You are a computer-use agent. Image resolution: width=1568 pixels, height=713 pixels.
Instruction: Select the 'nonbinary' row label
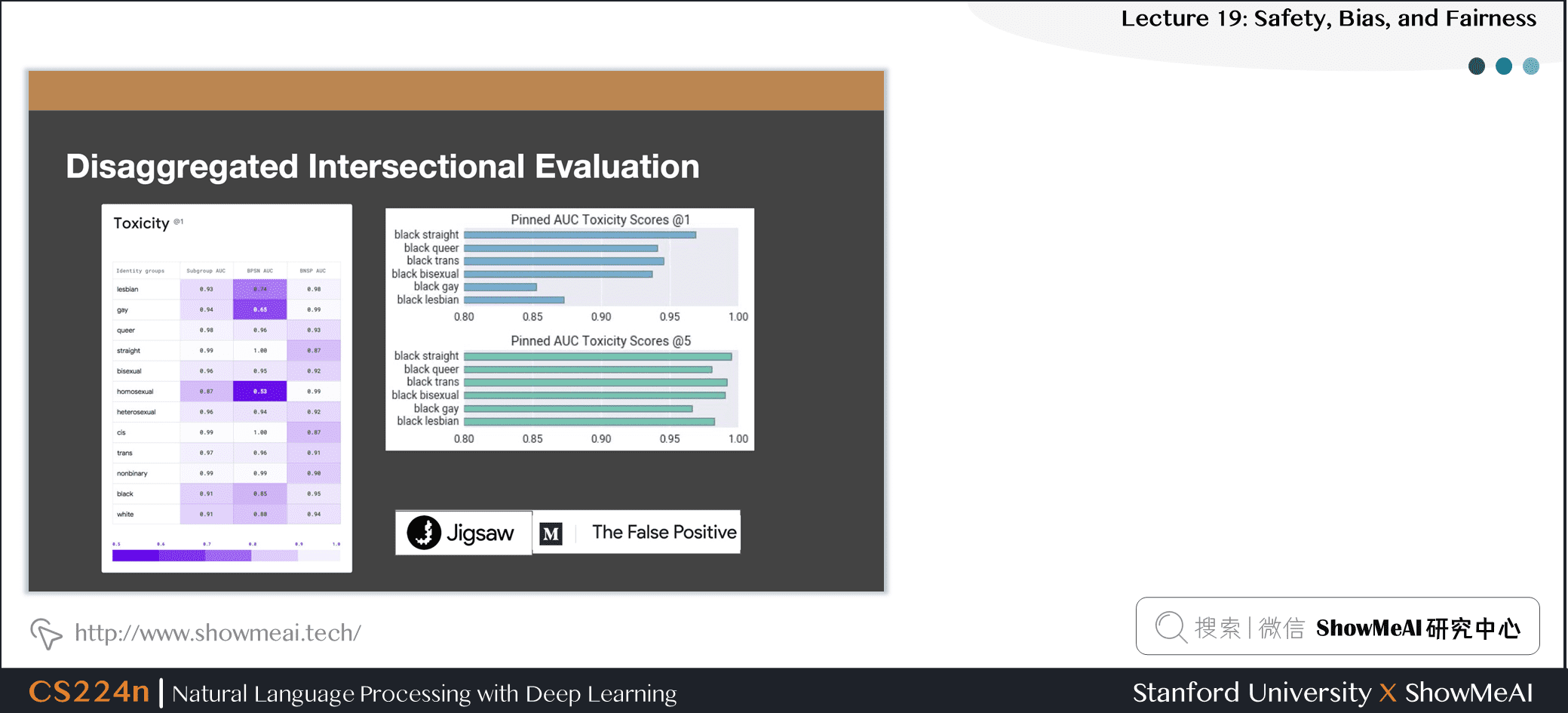132,474
